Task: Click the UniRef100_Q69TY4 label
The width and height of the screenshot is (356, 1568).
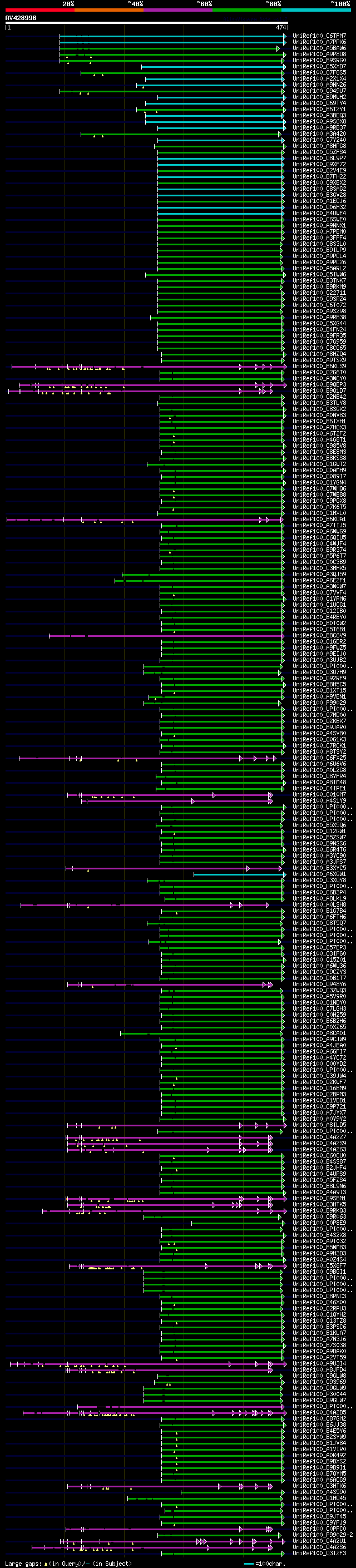Action: tap(319, 103)
